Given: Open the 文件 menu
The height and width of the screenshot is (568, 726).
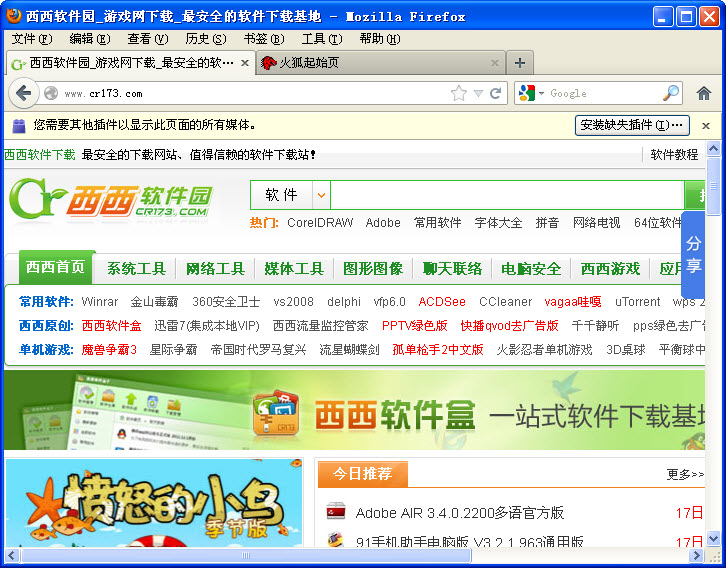Looking at the screenshot, I should (x=31, y=39).
